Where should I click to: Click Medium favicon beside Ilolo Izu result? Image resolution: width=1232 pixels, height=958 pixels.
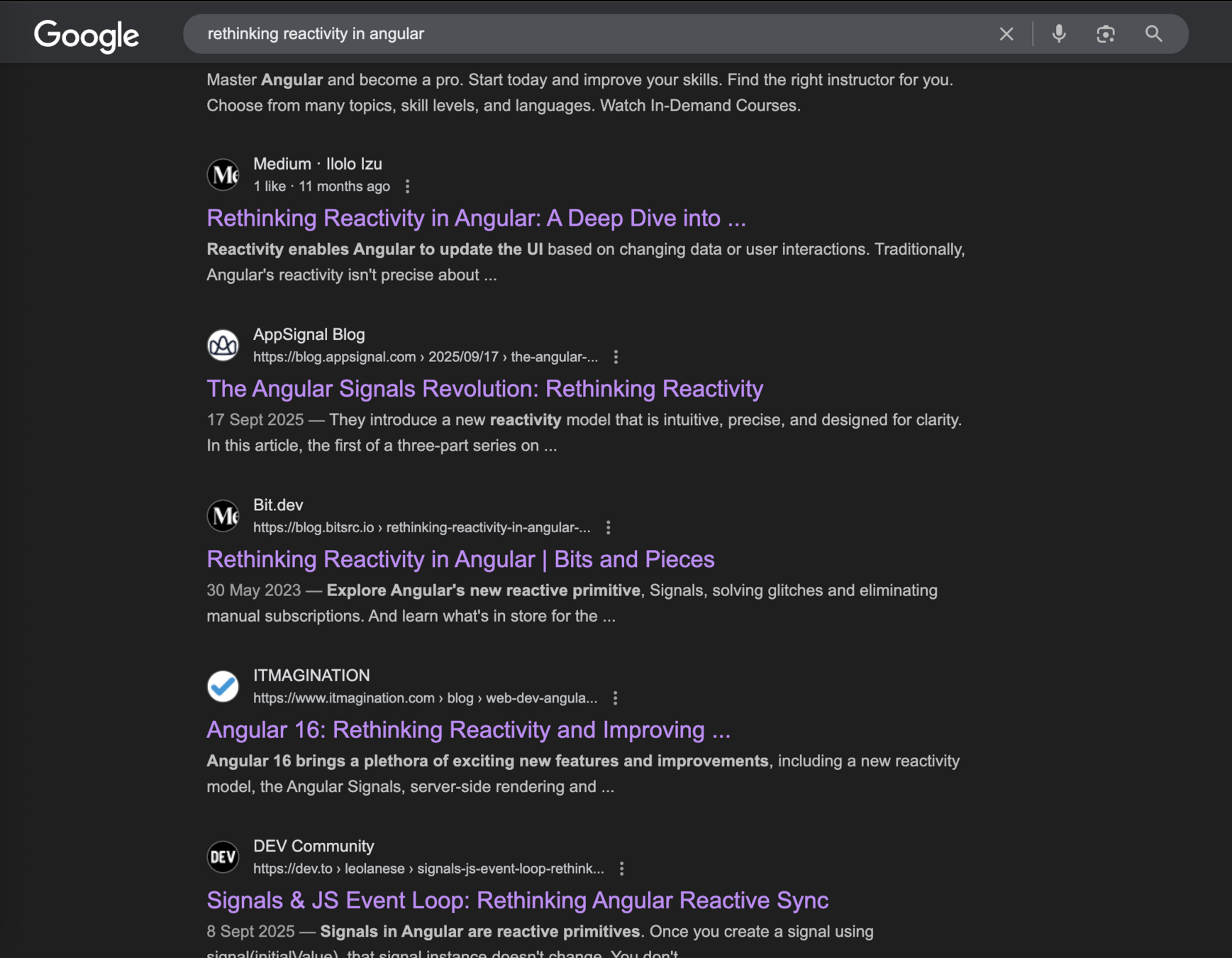223,175
